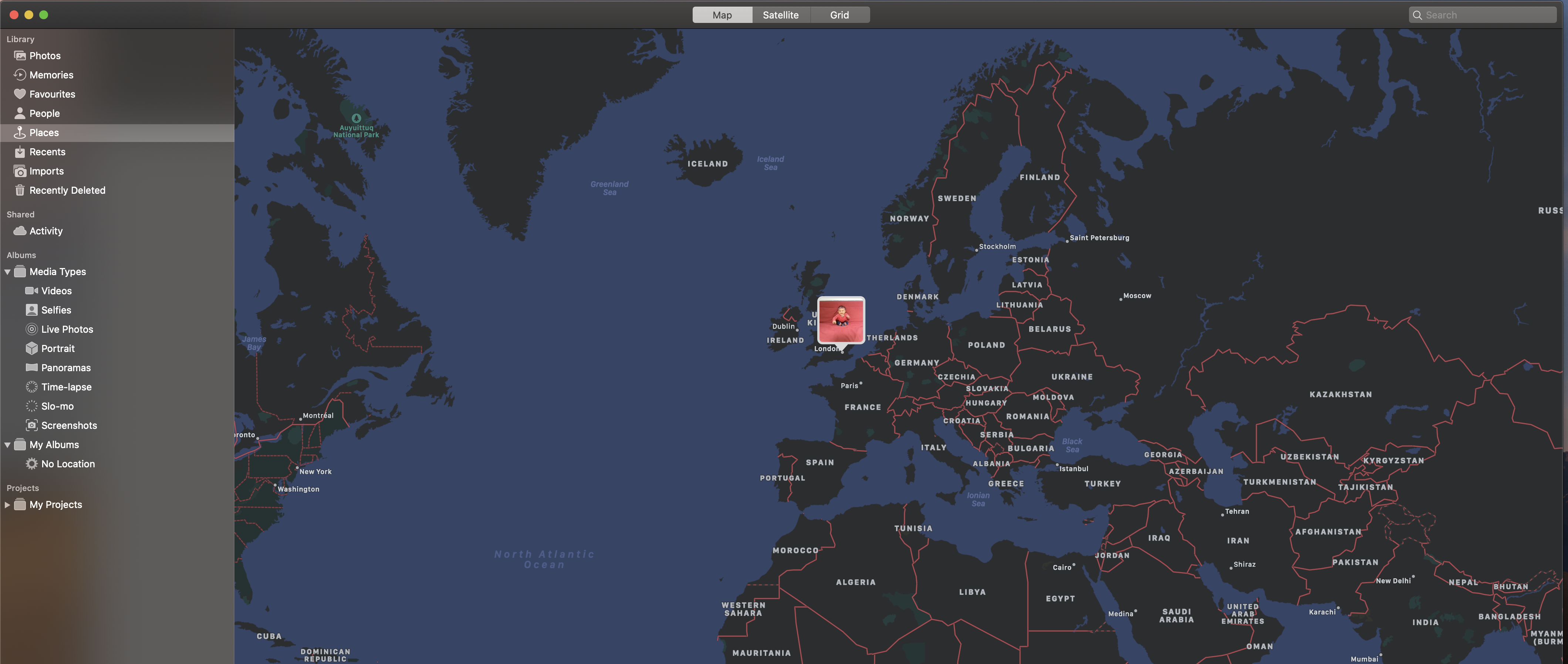
Task: Open the Slo-mo album
Action: point(57,406)
